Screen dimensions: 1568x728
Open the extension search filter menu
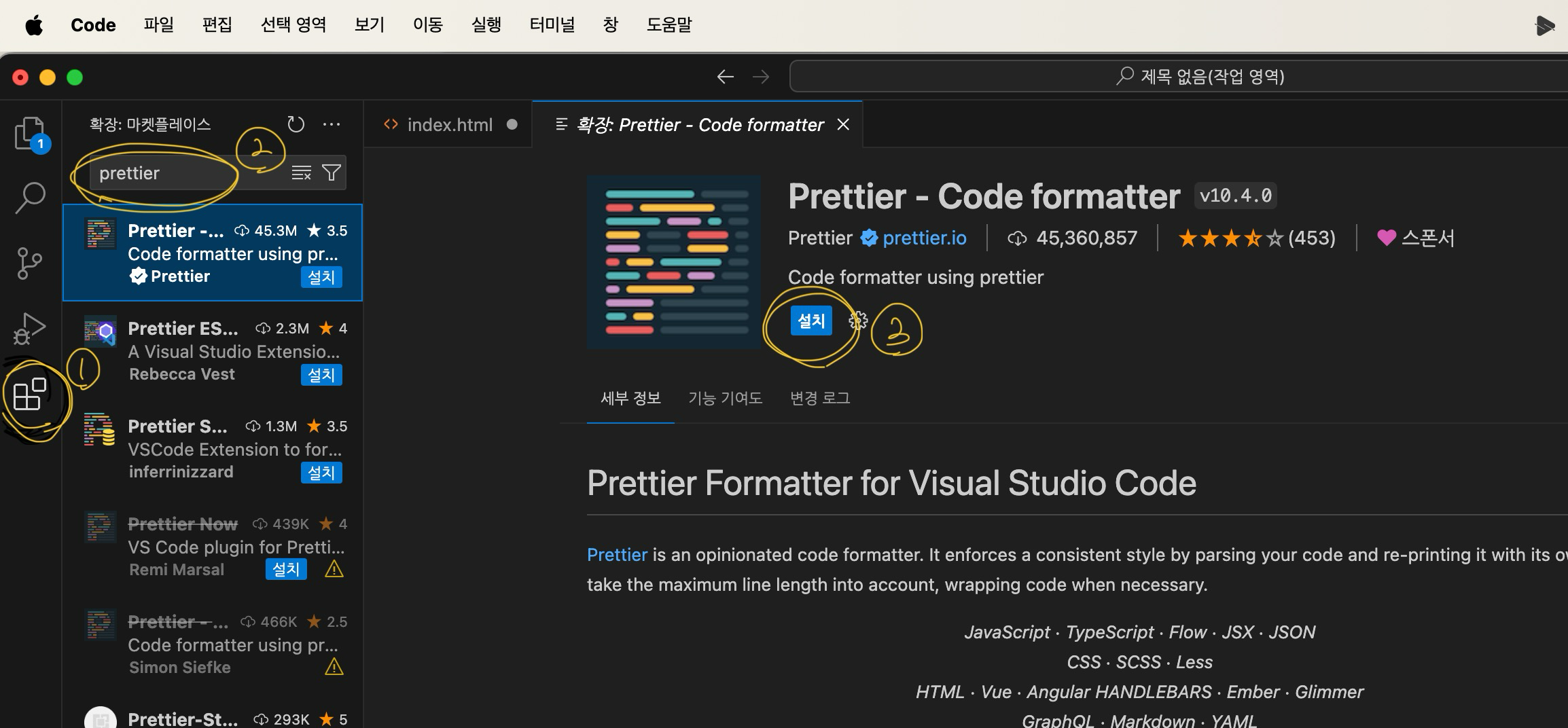(x=331, y=173)
